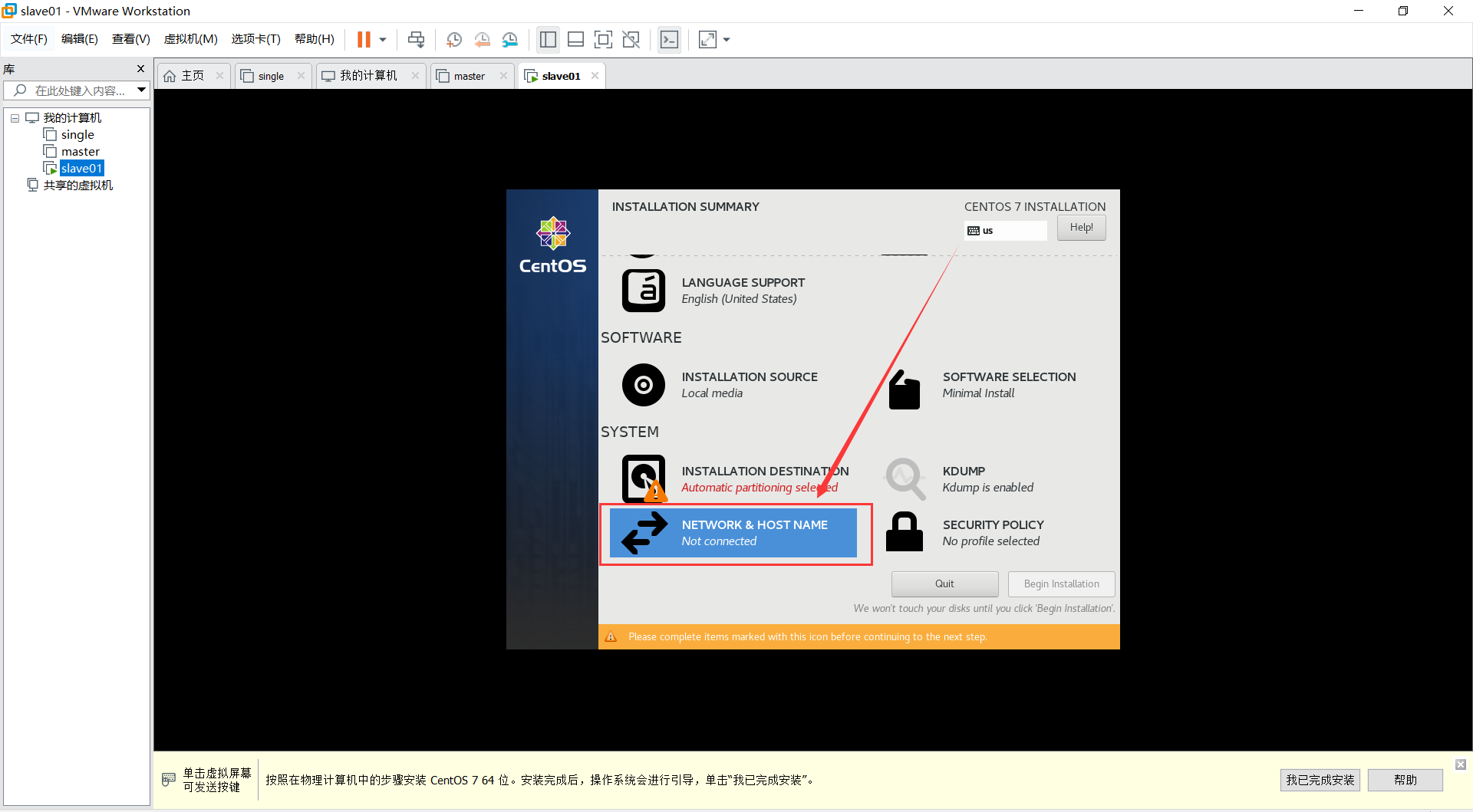This screenshot has width=1473, height=812.
Task: Open Installation Destination settings
Action: coord(735,479)
